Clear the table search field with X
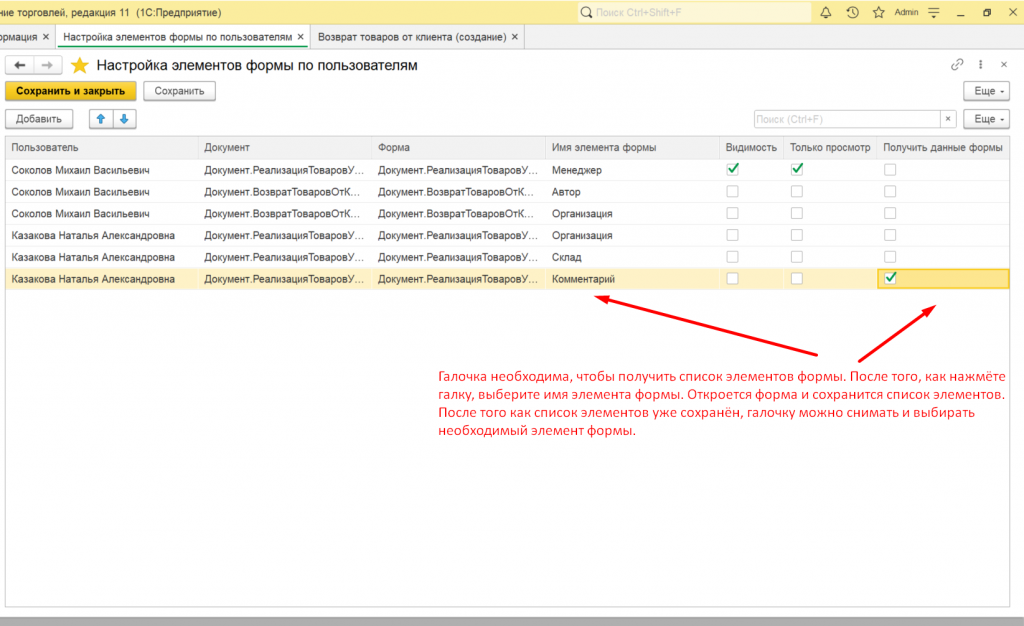1024x626 pixels. 948,119
